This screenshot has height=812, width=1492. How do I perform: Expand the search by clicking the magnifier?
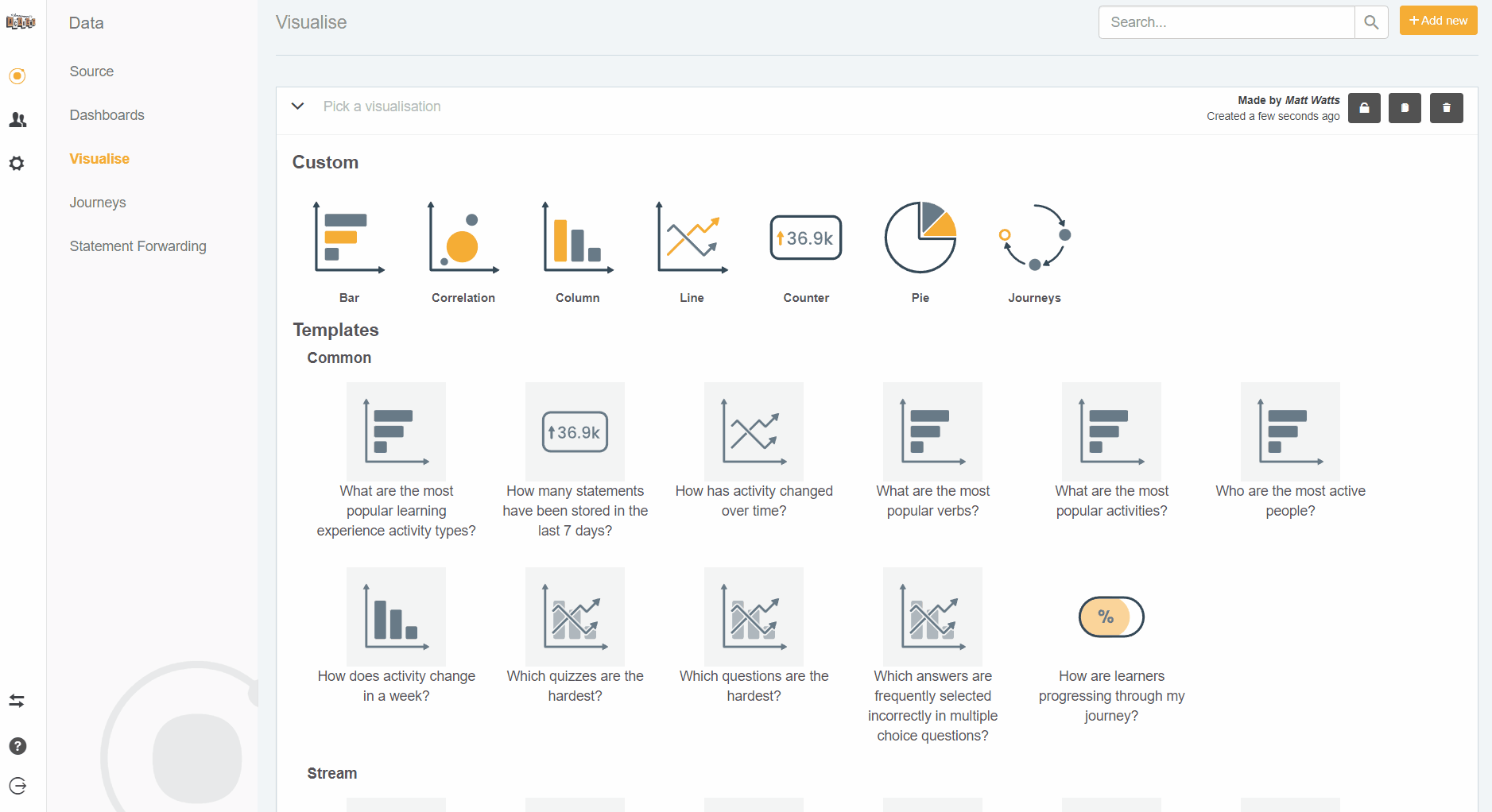click(x=1371, y=22)
